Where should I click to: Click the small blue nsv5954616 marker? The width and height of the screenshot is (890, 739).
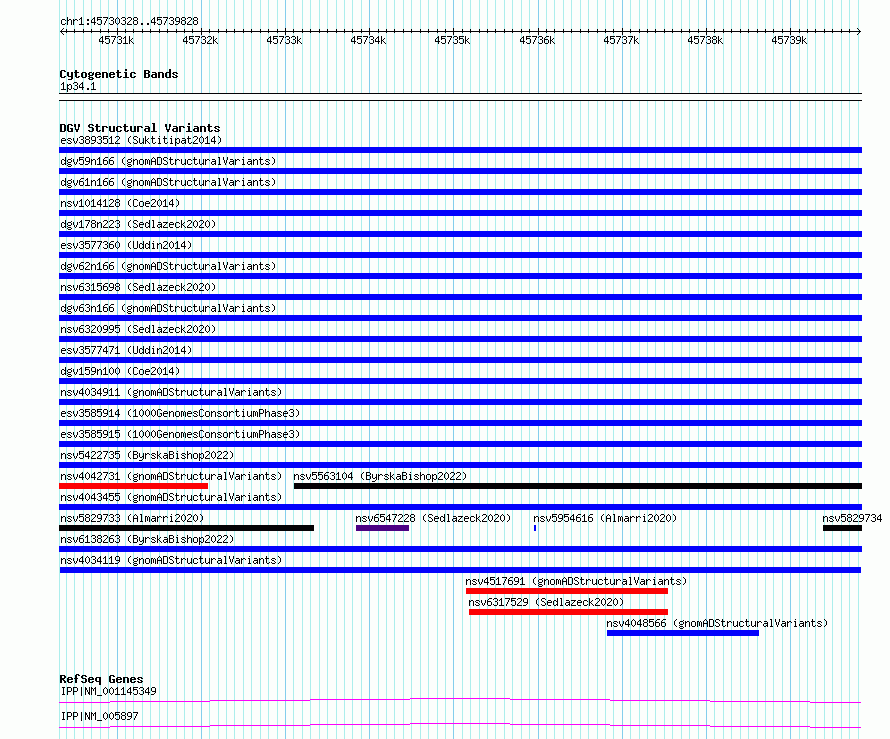535,528
